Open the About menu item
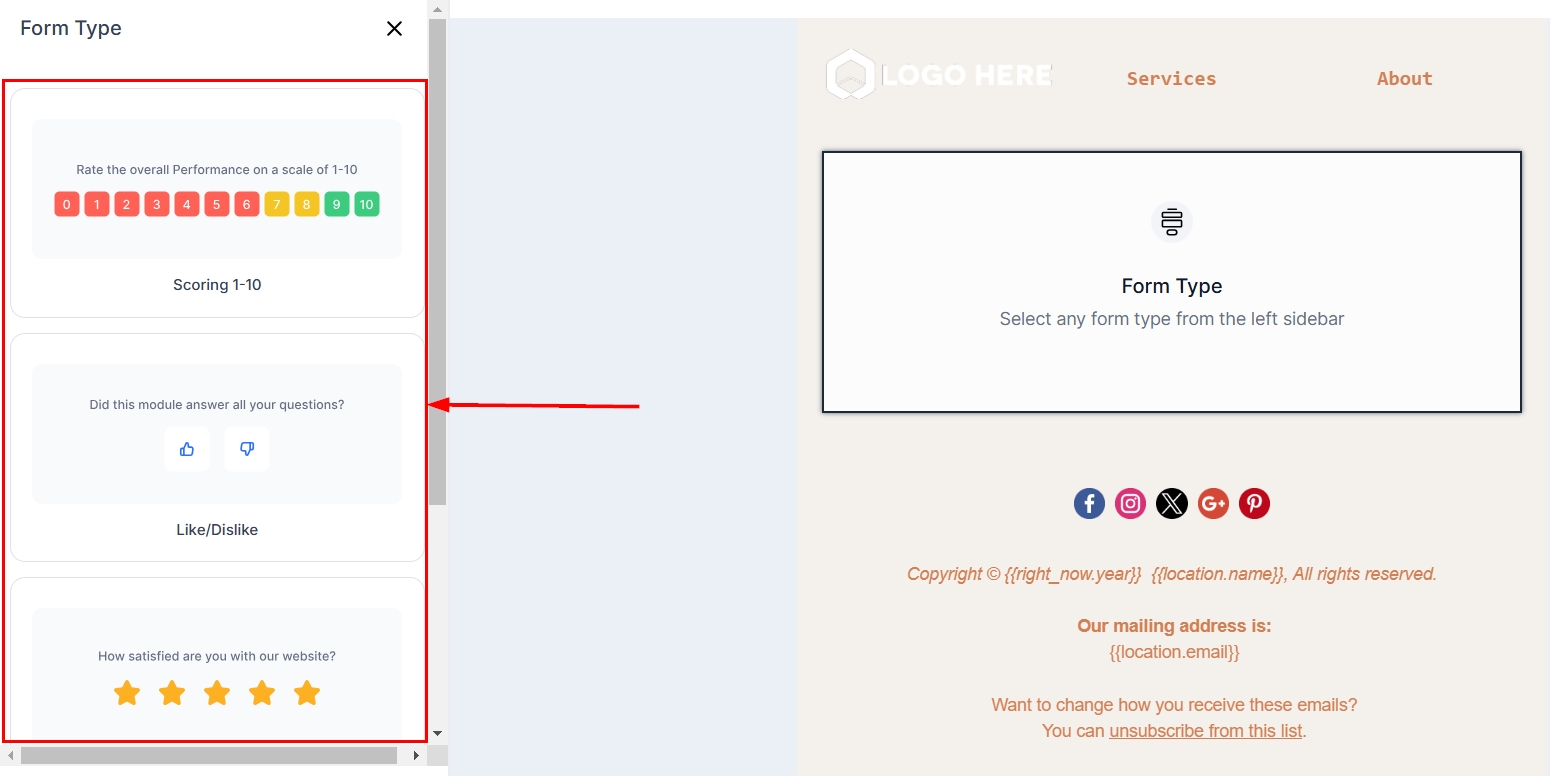This screenshot has height=776, width=1550. point(1404,79)
